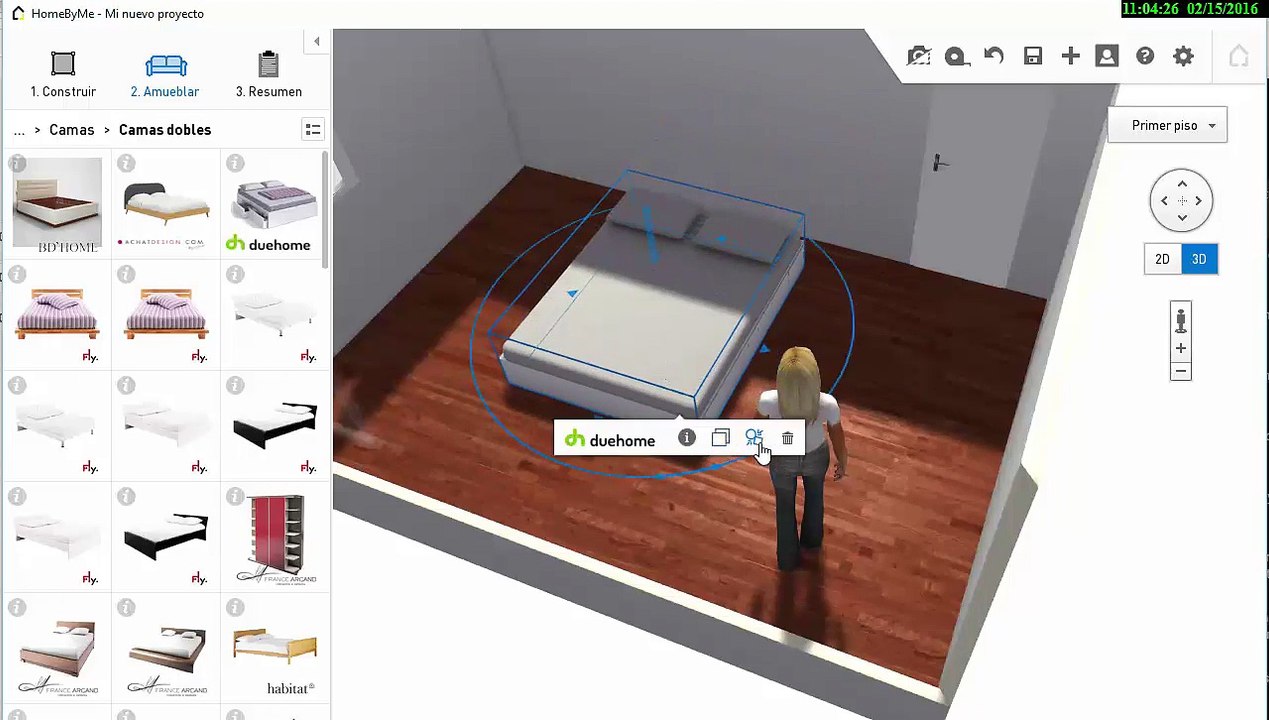This screenshot has width=1269, height=720.
Task: Select the red France Arcand wardrobe bed
Action: point(276,540)
